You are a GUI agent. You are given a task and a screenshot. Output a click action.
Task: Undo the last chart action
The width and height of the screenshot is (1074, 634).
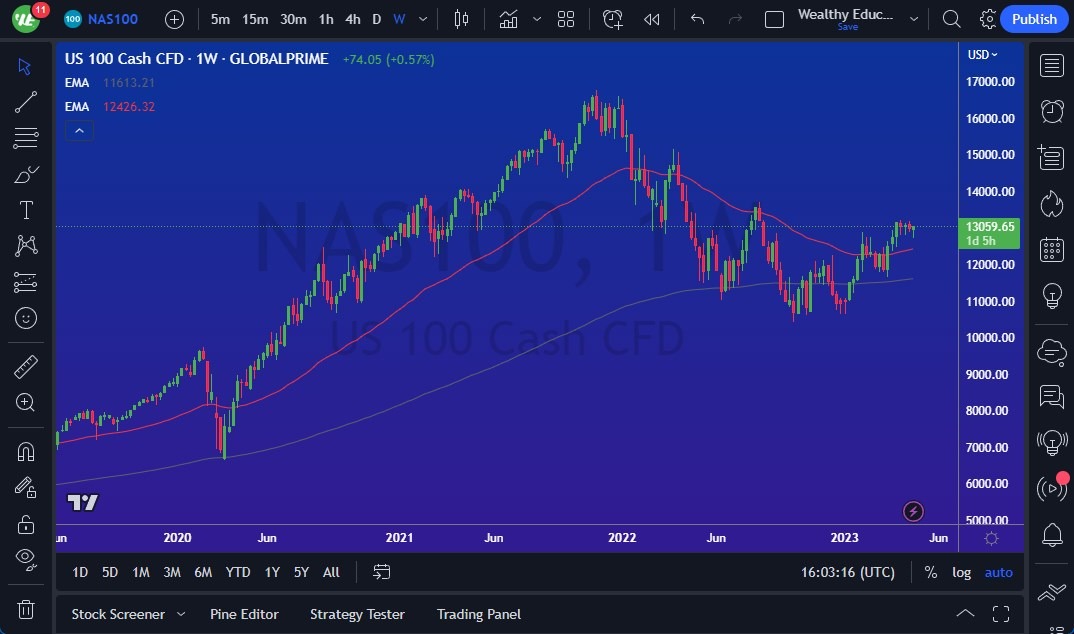pos(697,19)
